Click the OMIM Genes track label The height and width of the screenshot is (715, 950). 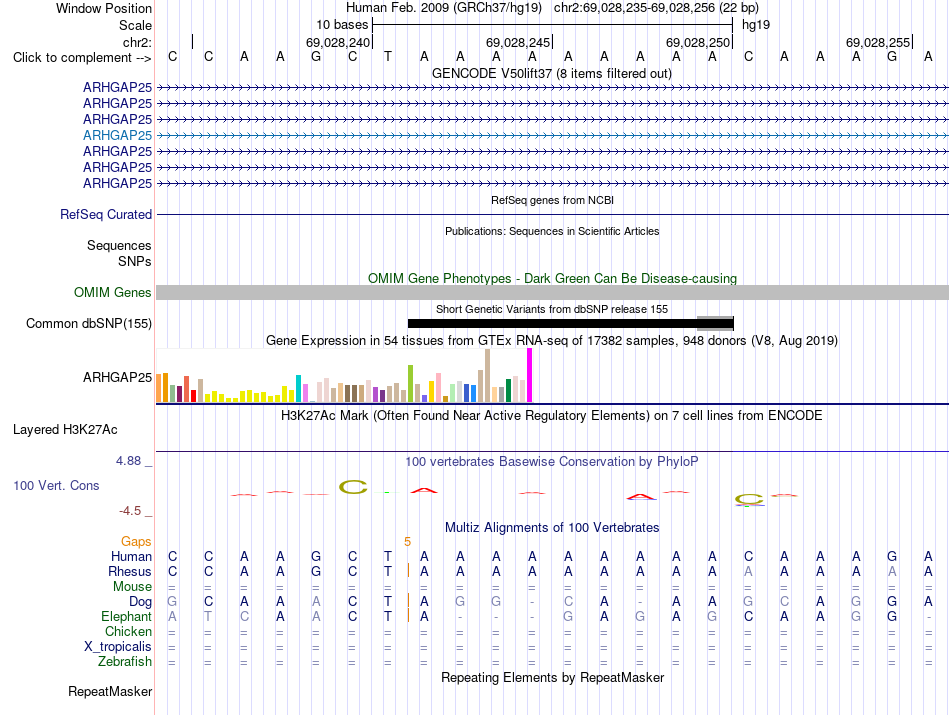112,293
